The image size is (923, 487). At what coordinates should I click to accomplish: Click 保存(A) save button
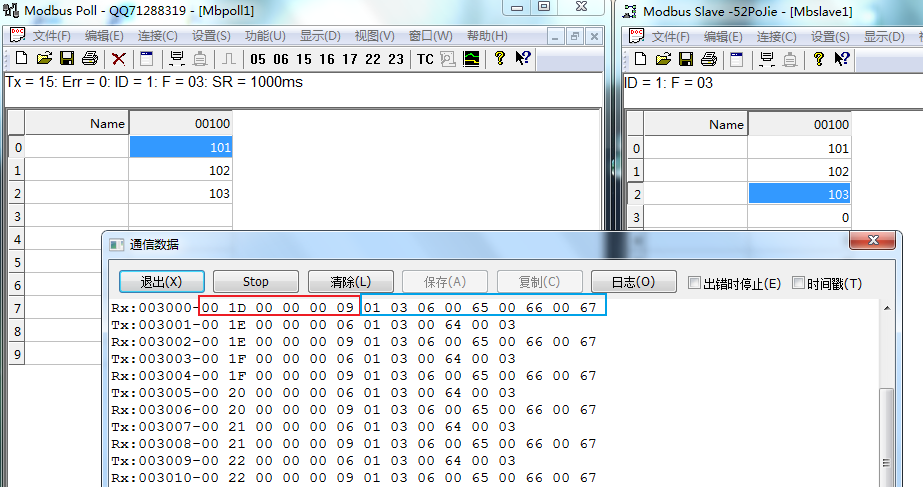(444, 281)
